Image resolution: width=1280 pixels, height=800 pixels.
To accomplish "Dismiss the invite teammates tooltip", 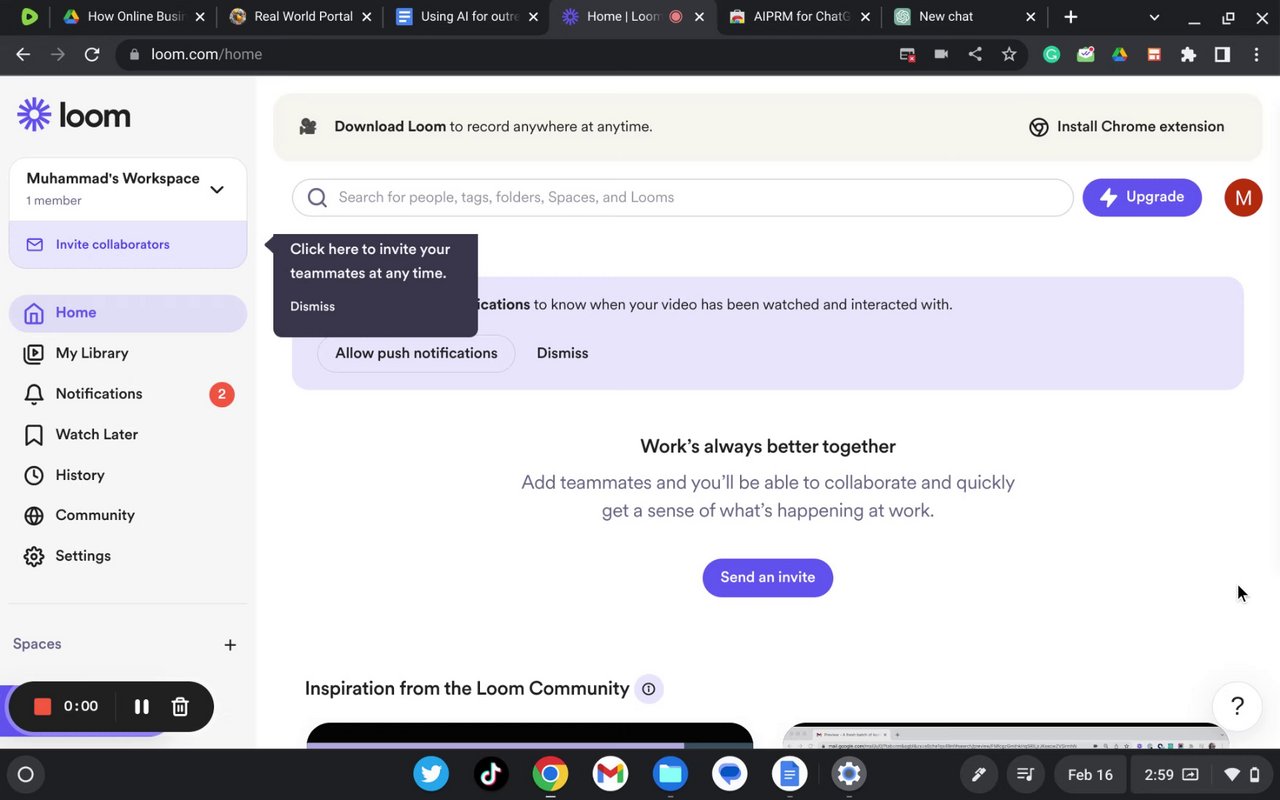I will point(312,307).
